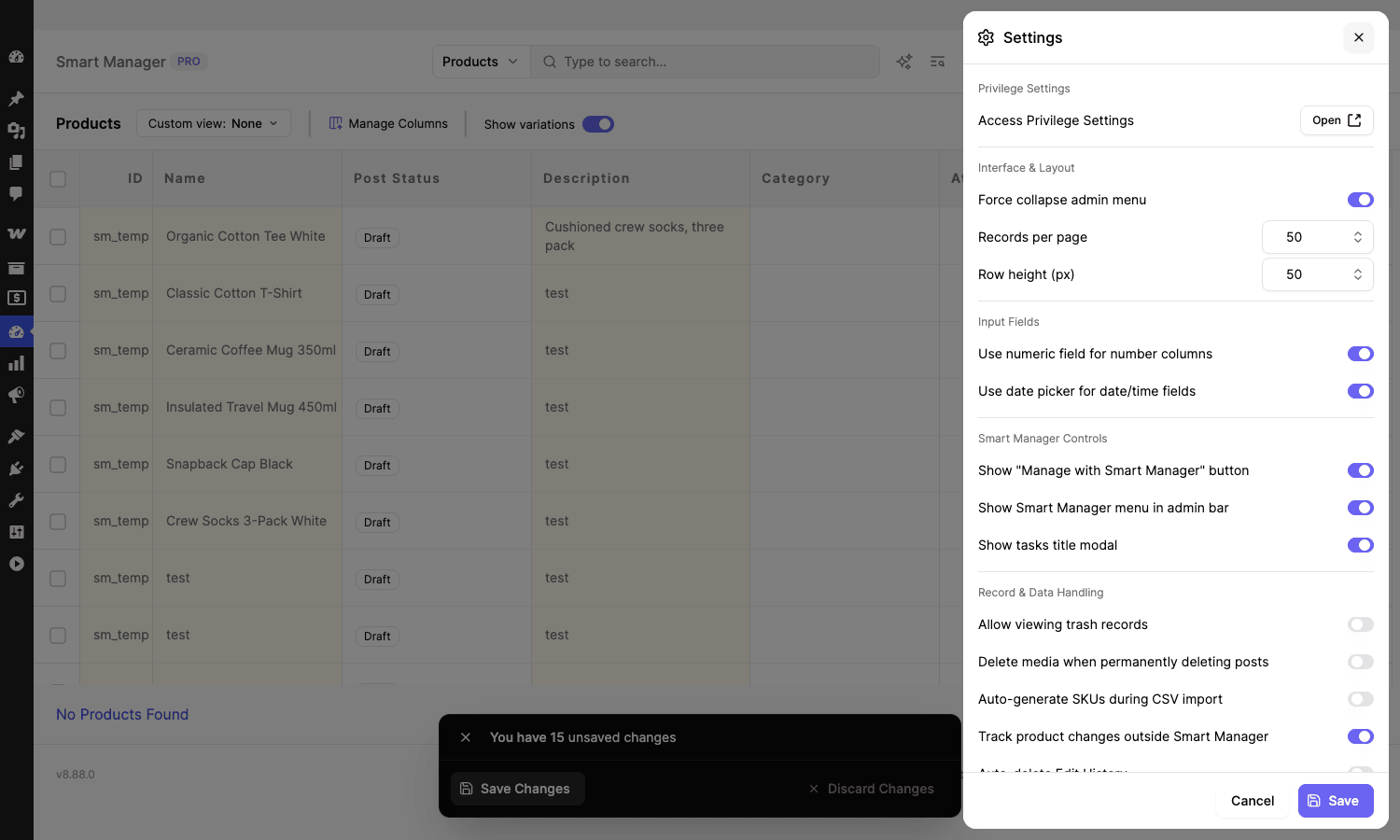Click the Manage Columns button
This screenshot has width=1400, height=840.
click(389, 123)
